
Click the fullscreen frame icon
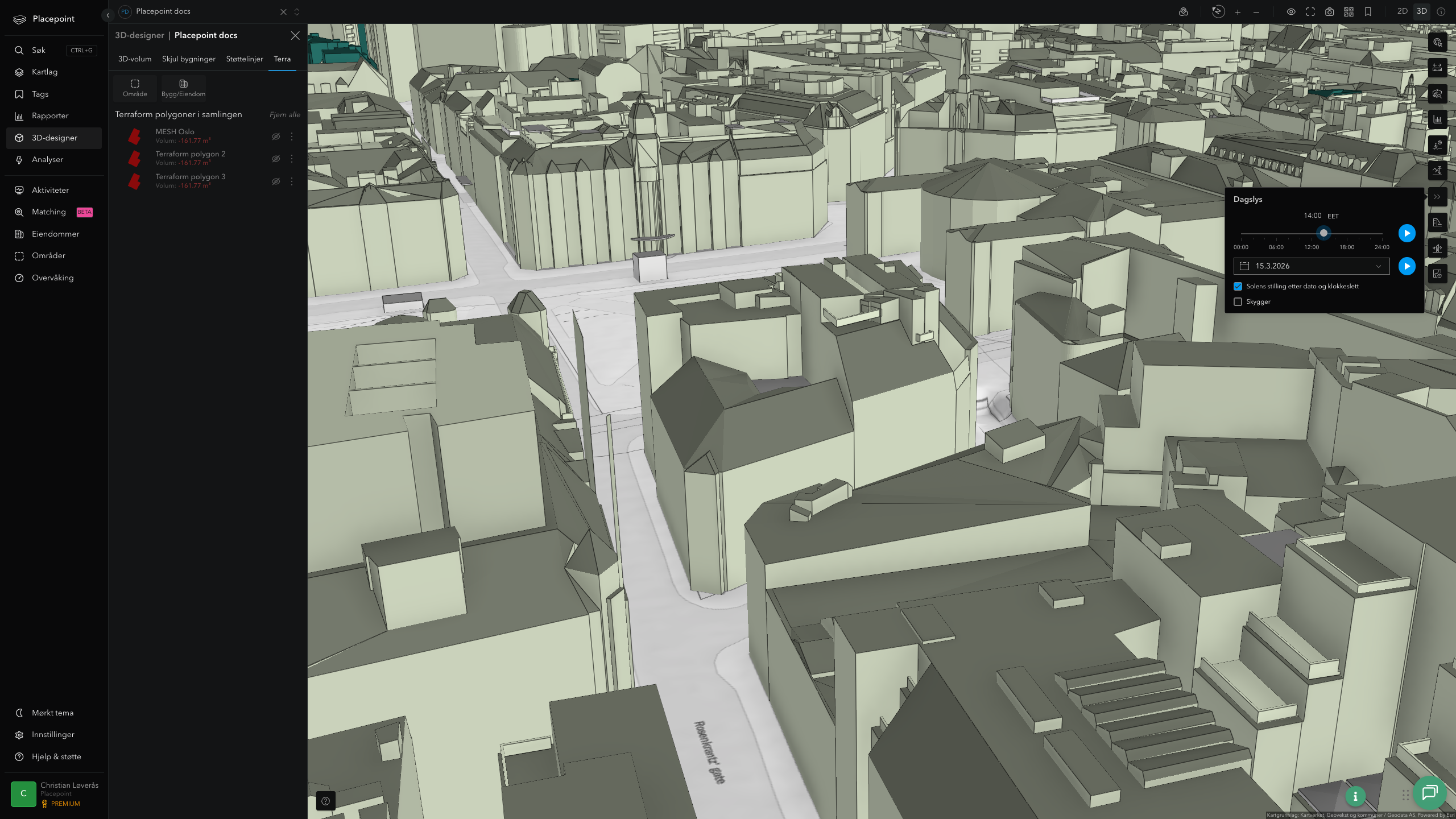tap(1310, 12)
